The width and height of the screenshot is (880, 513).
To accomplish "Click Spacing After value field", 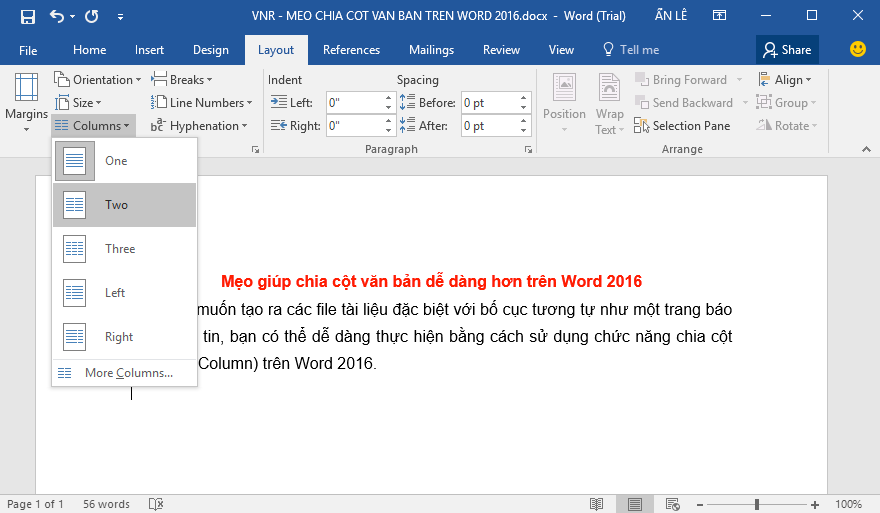I will pyautogui.click(x=489, y=126).
